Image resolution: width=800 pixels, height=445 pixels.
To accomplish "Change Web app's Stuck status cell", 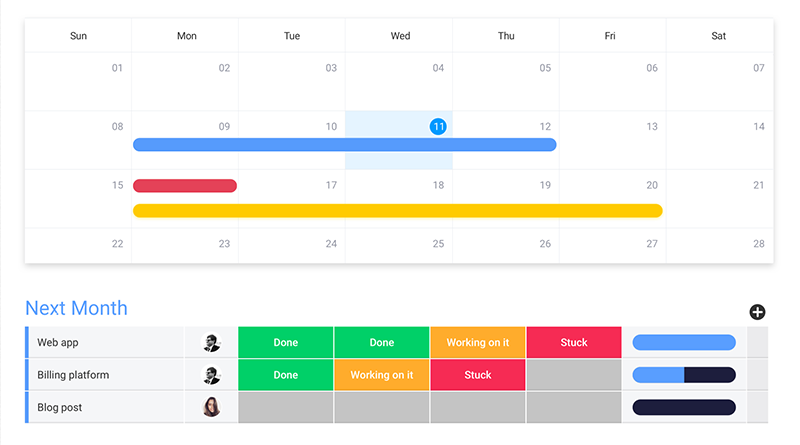I will [x=574, y=343].
